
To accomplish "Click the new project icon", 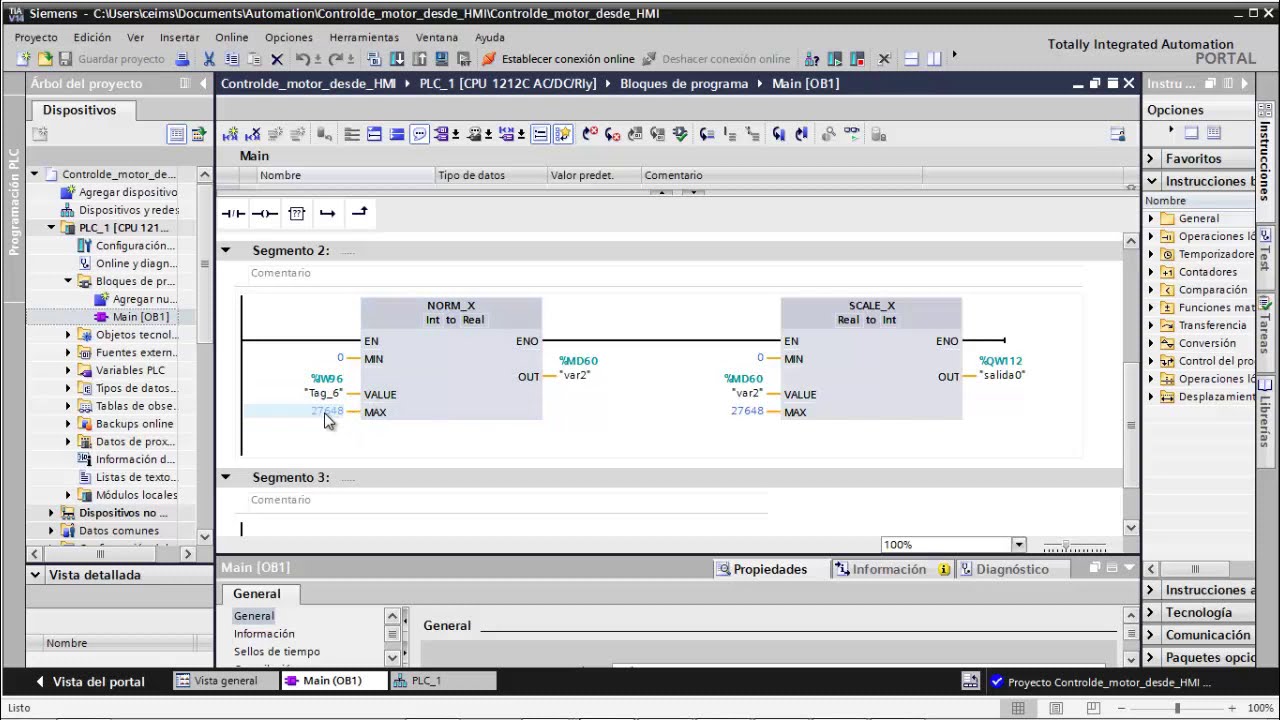I will 24,59.
